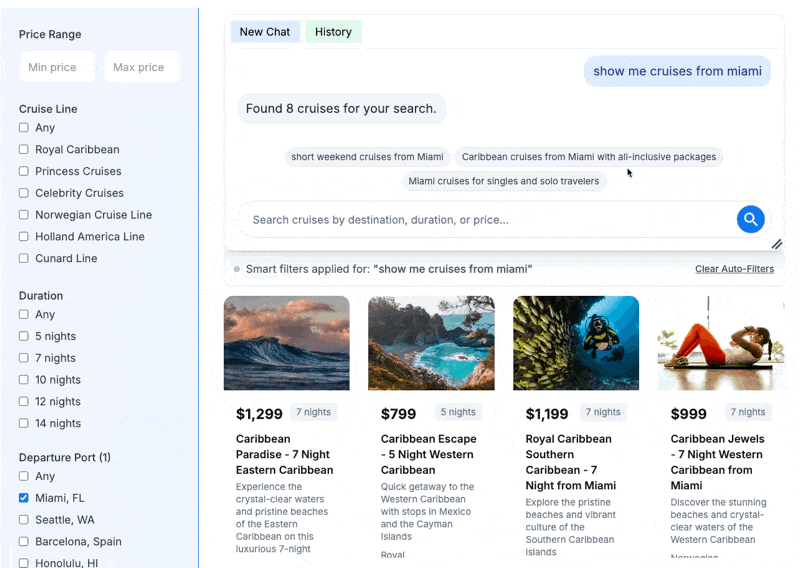Check the Royal Caribbean cruise line box
This screenshot has width=800, height=568.
point(24,150)
